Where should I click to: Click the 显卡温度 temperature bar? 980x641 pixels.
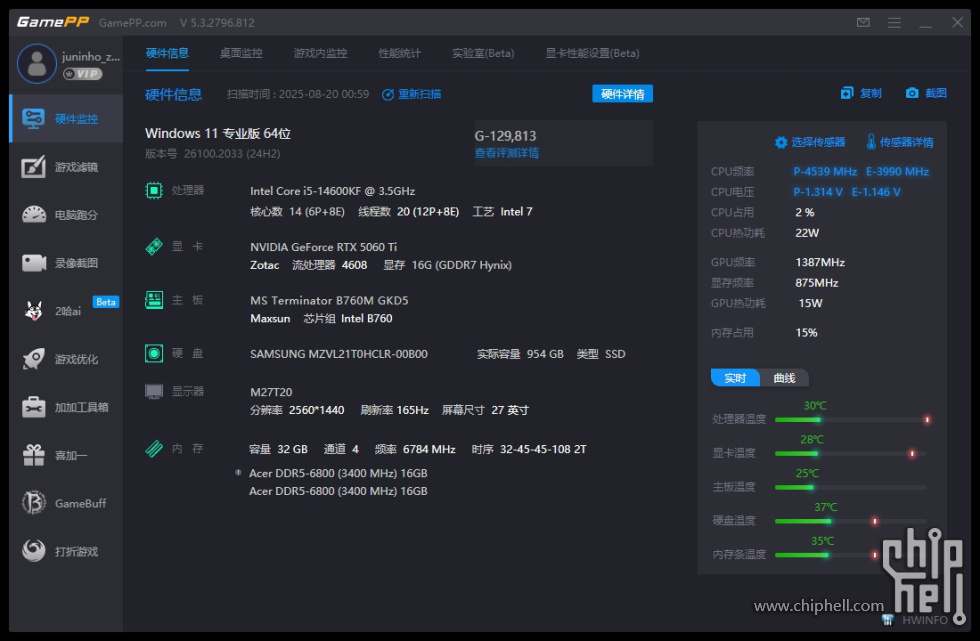pyautogui.click(x=851, y=454)
